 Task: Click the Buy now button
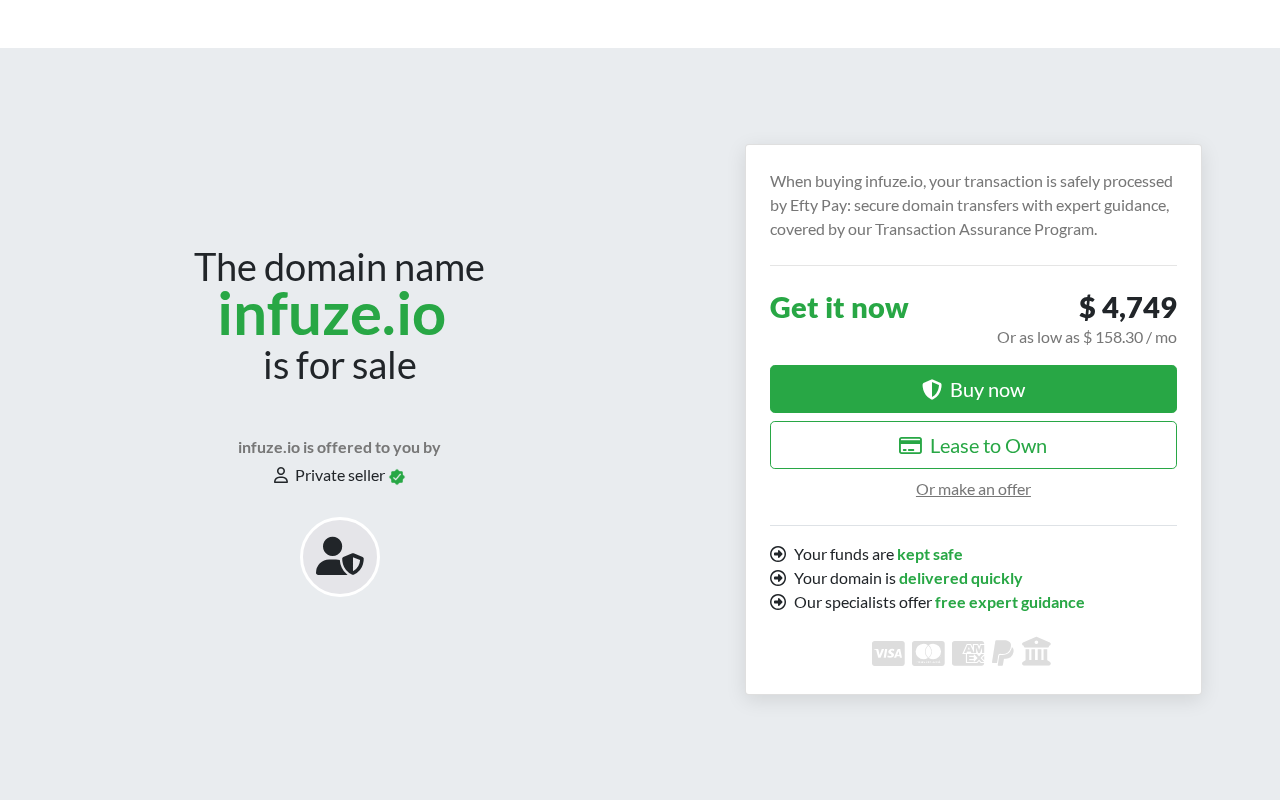[x=973, y=389]
